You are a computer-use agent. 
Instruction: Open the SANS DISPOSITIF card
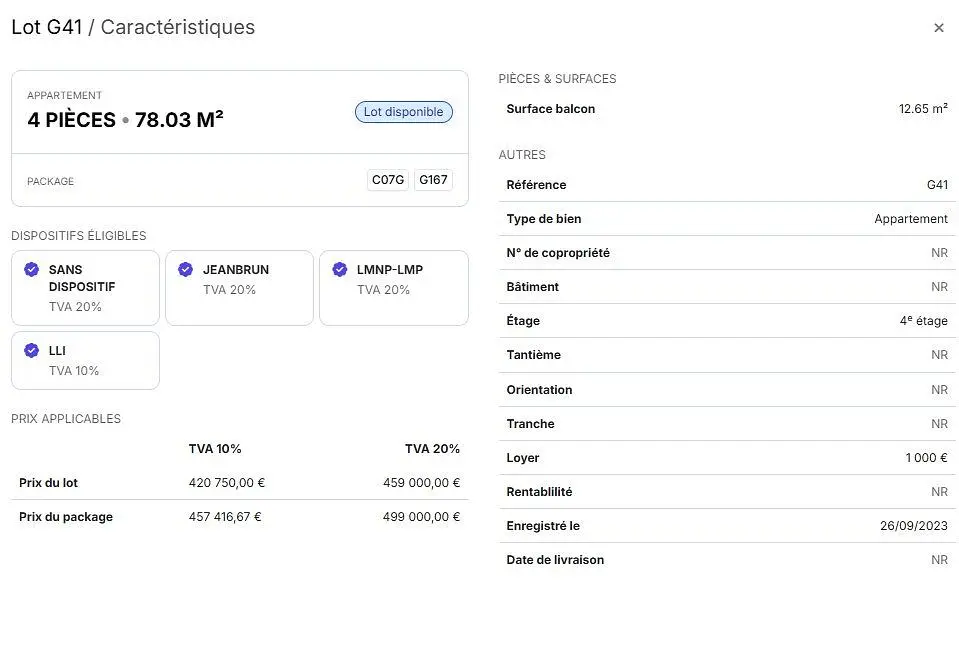pos(85,288)
